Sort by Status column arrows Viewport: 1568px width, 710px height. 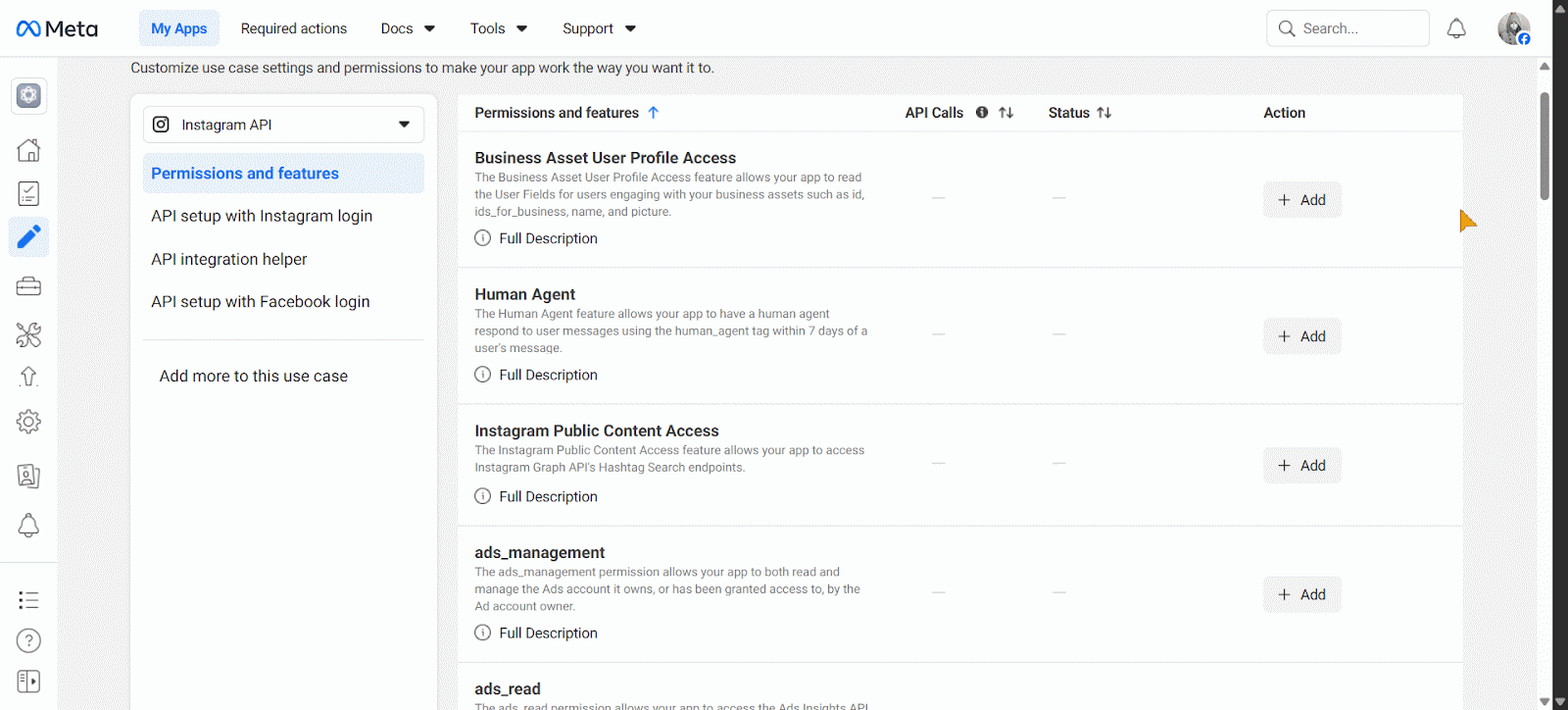click(1104, 113)
